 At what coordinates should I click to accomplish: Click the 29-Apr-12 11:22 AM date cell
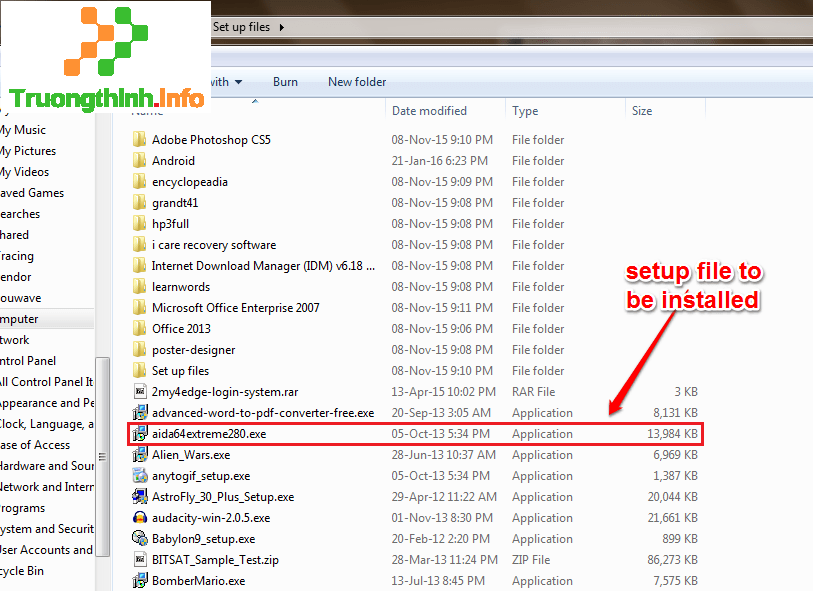coord(444,497)
